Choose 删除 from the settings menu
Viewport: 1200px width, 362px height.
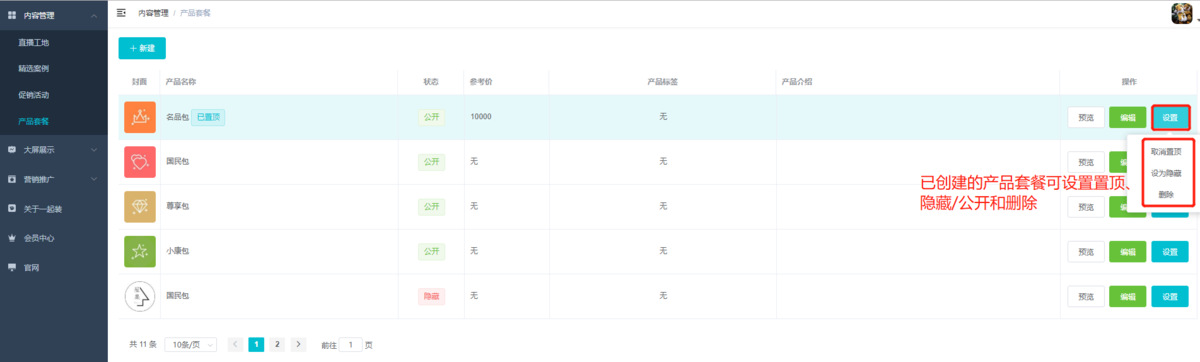click(1166, 195)
